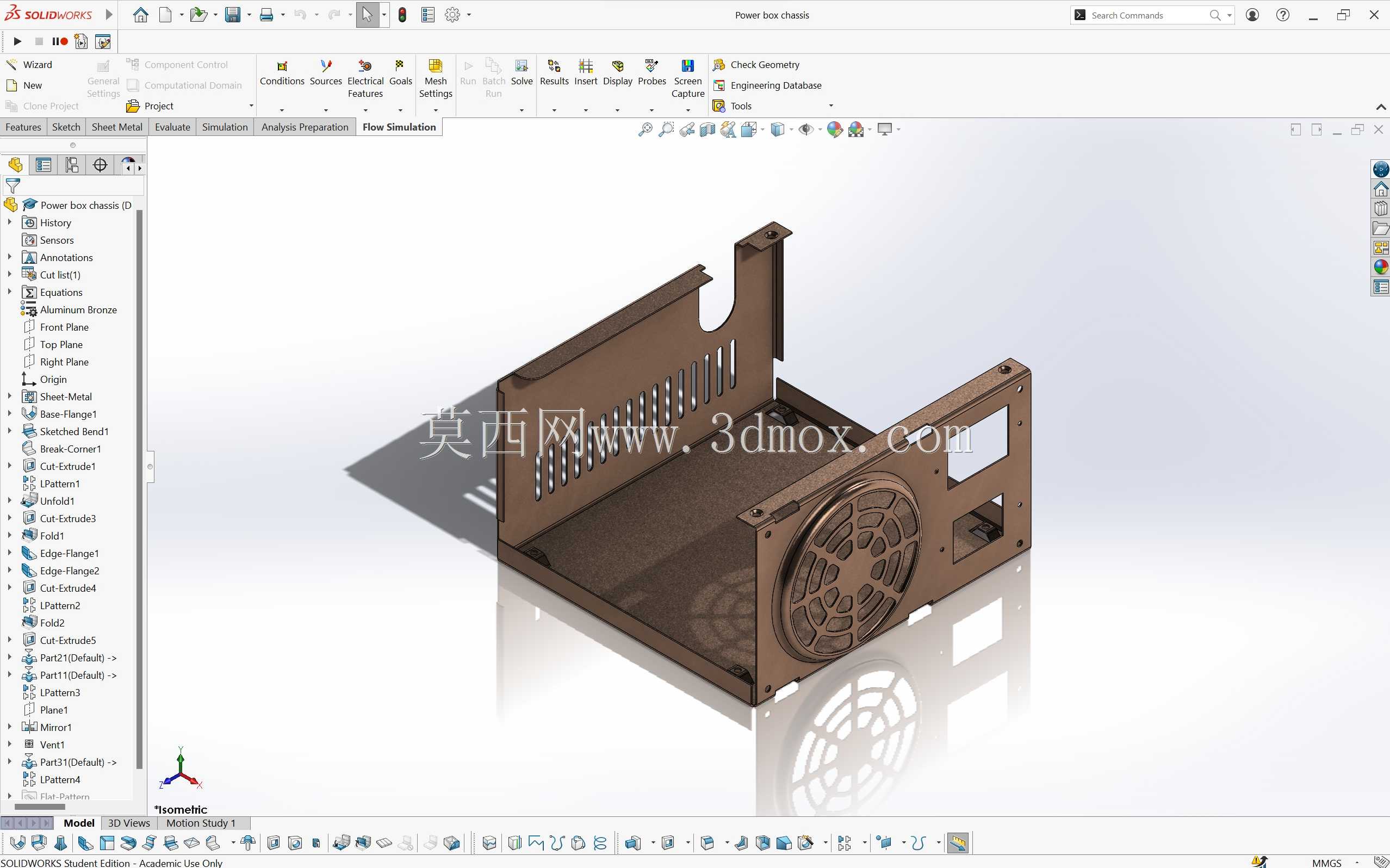Click the Edit Appearance icon

point(834,130)
